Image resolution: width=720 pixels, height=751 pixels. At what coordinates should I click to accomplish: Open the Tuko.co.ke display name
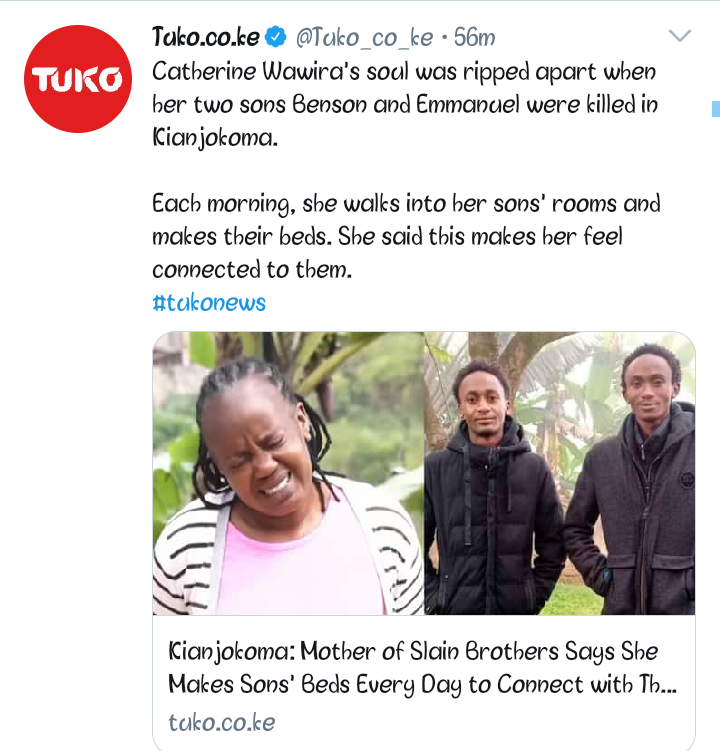206,37
